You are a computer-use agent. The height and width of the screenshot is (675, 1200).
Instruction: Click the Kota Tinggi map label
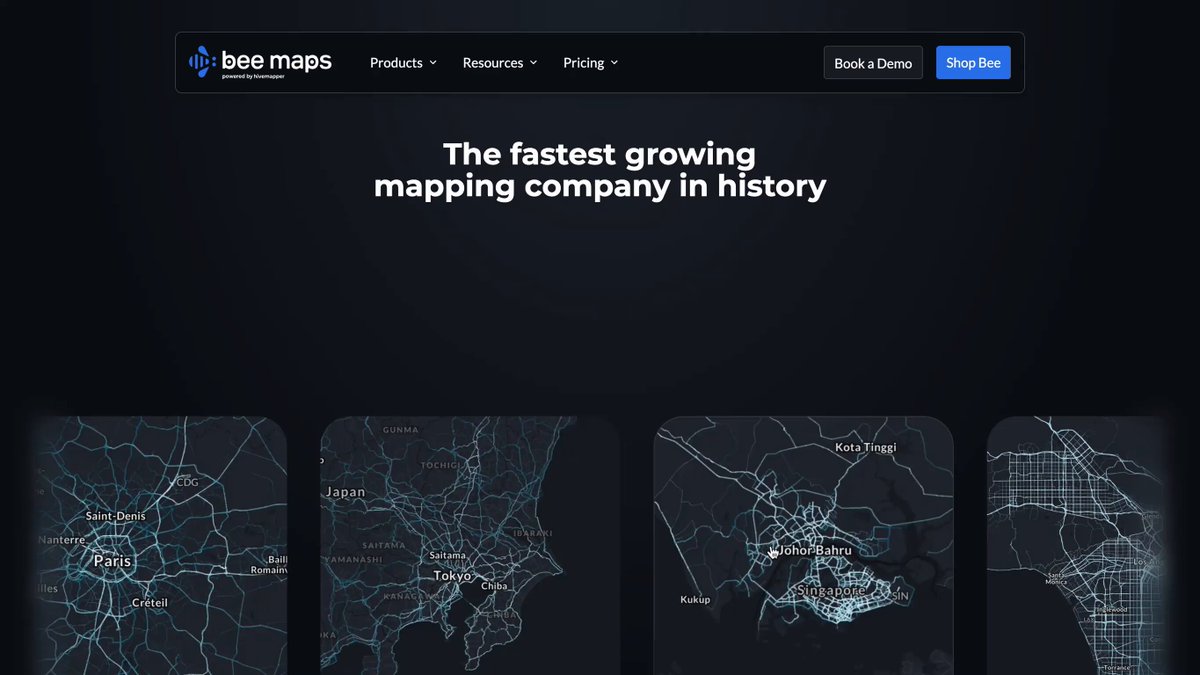click(866, 447)
